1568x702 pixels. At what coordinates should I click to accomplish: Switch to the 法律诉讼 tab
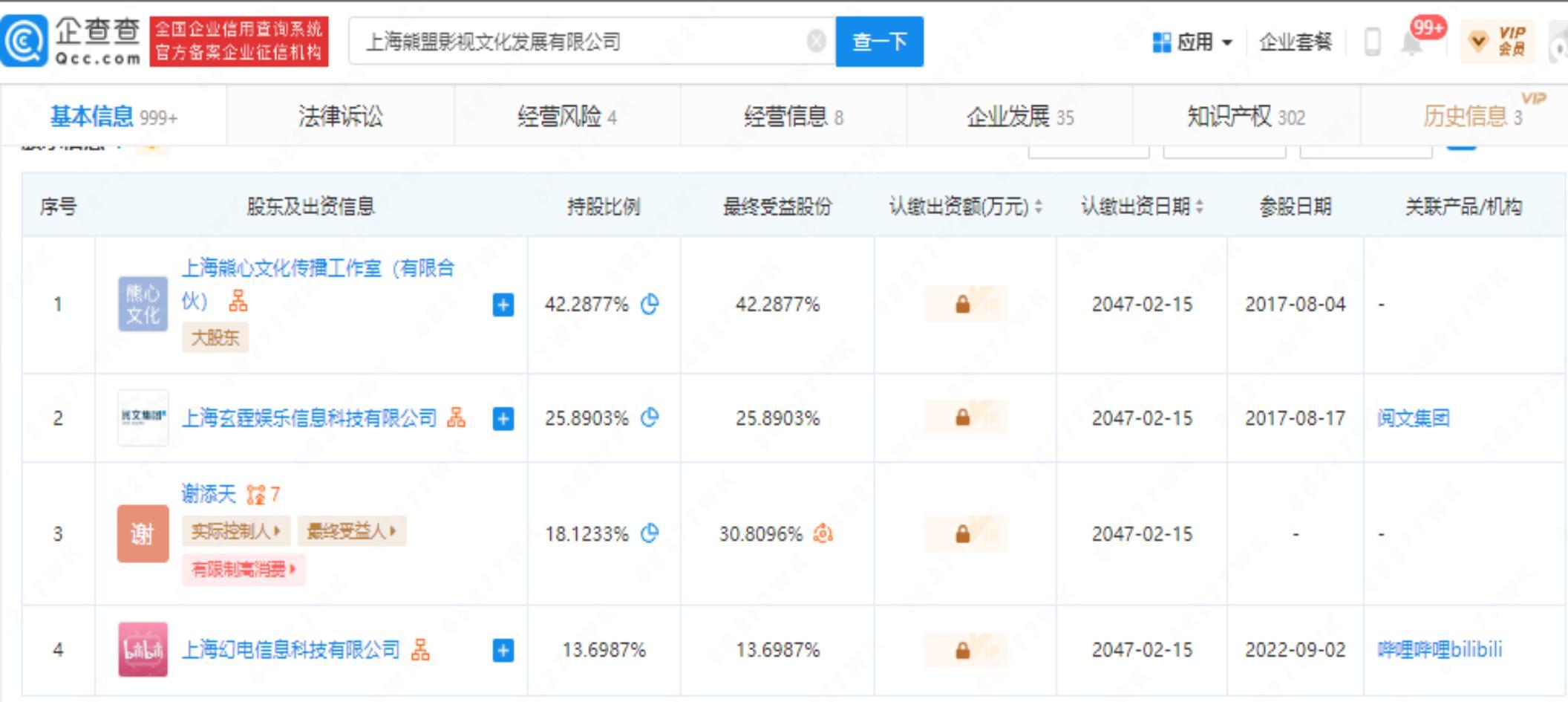point(340,117)
